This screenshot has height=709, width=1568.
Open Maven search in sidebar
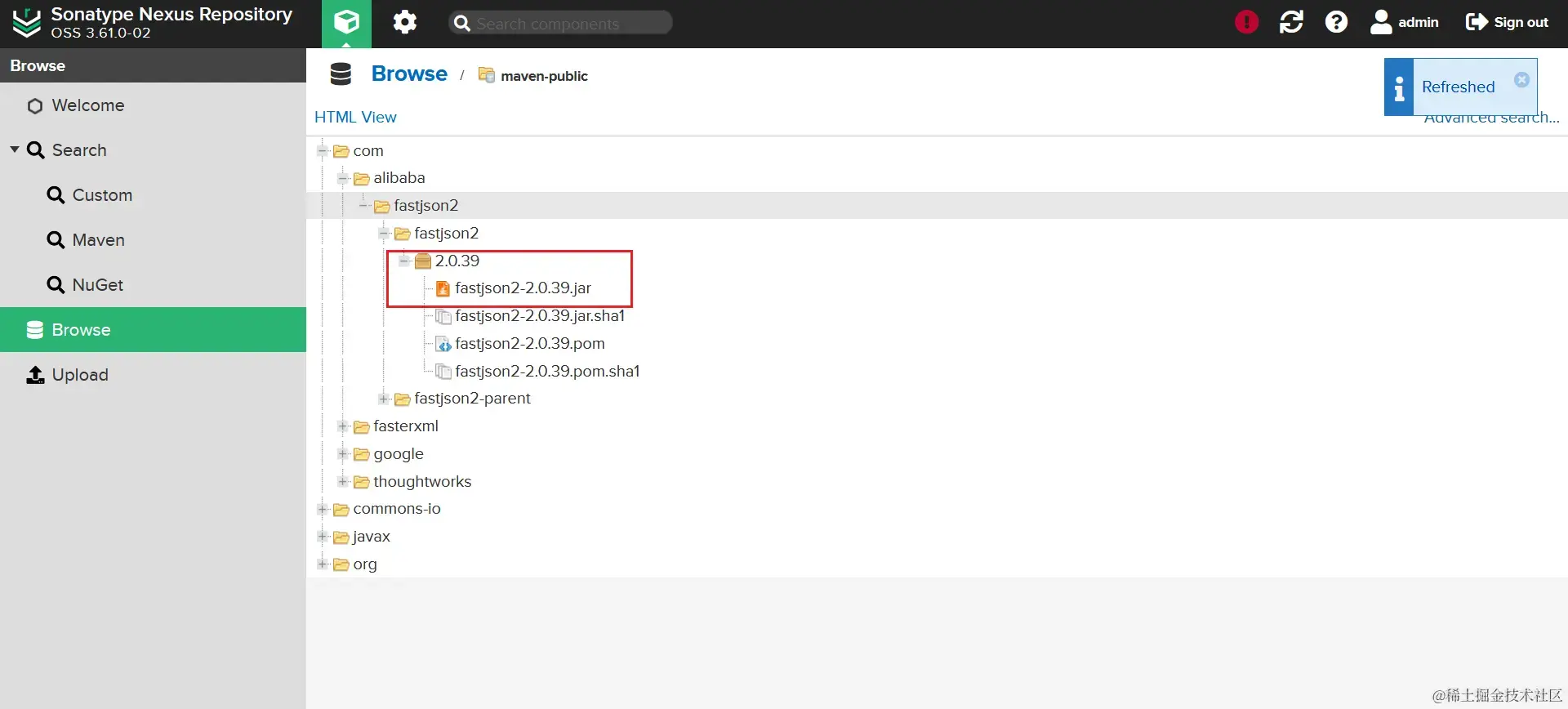tap(153, 240)
